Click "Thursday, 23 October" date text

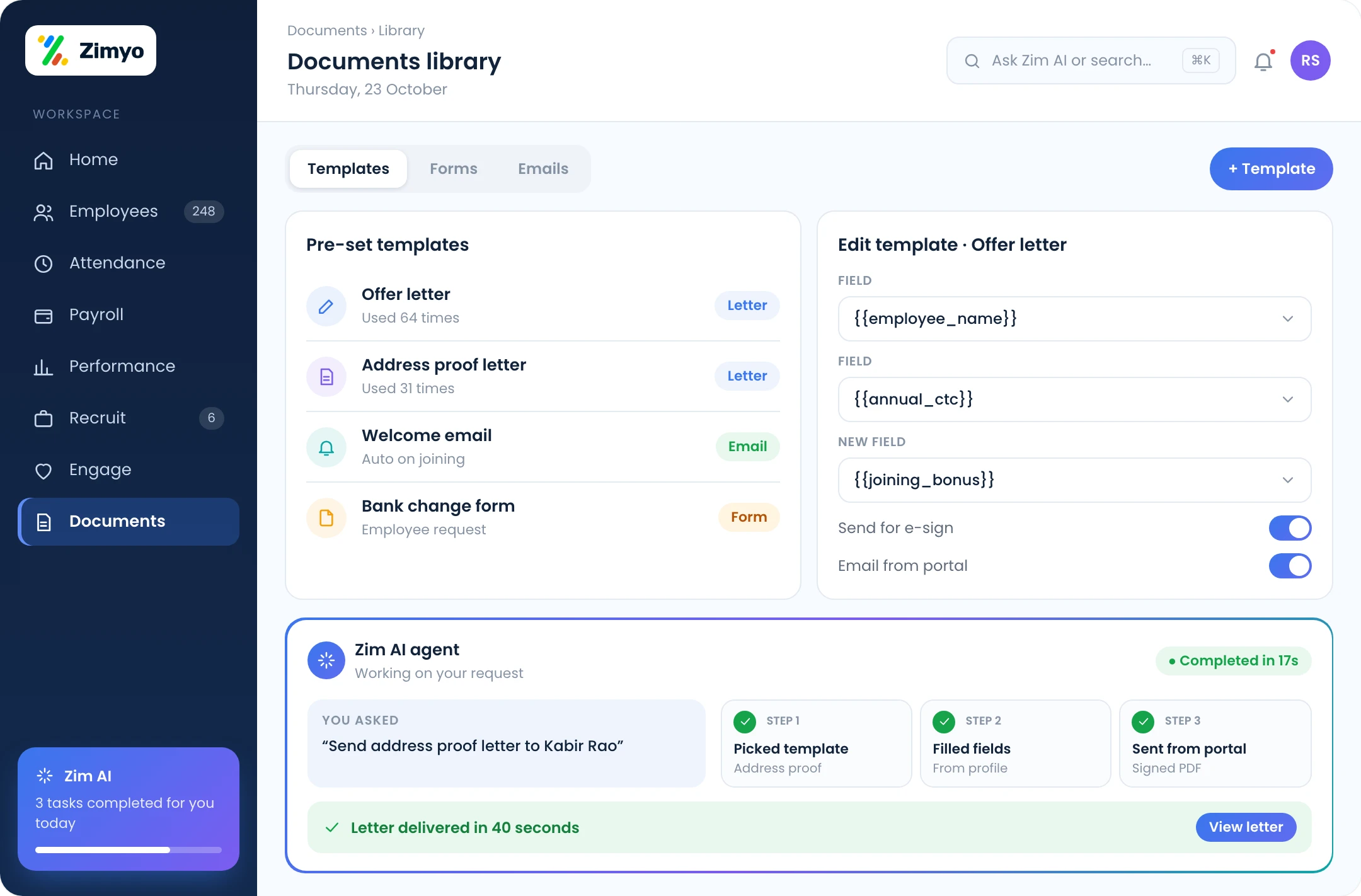click(367, 89)
